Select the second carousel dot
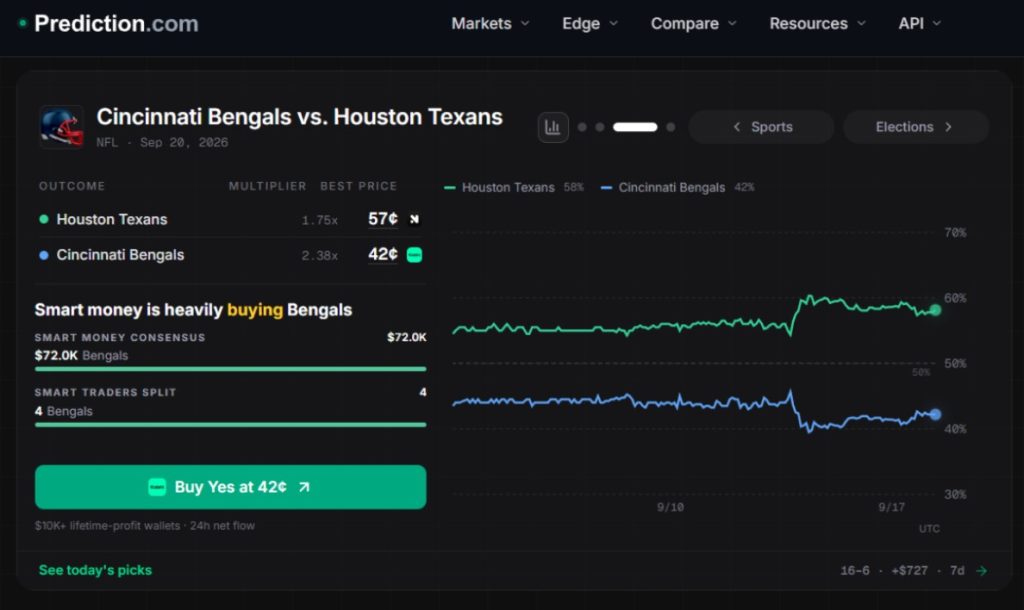1024x610 pixels. pos(600,127)
